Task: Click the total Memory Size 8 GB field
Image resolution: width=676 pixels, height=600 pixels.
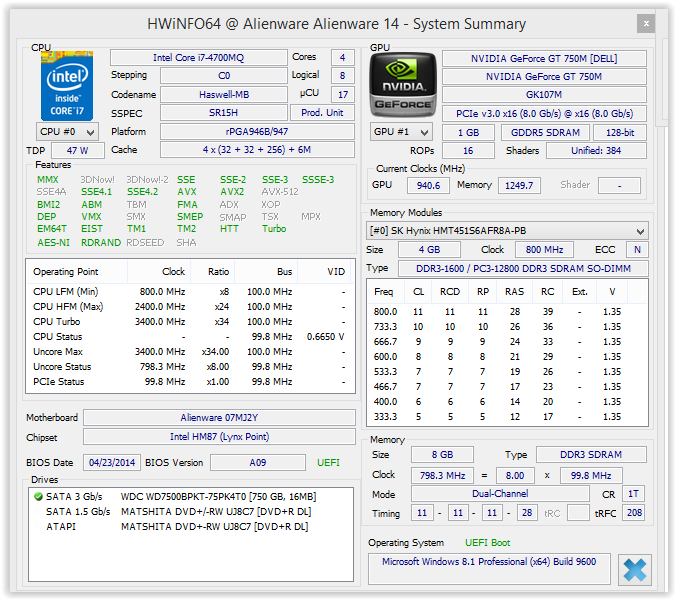Action: coord(442,455)
